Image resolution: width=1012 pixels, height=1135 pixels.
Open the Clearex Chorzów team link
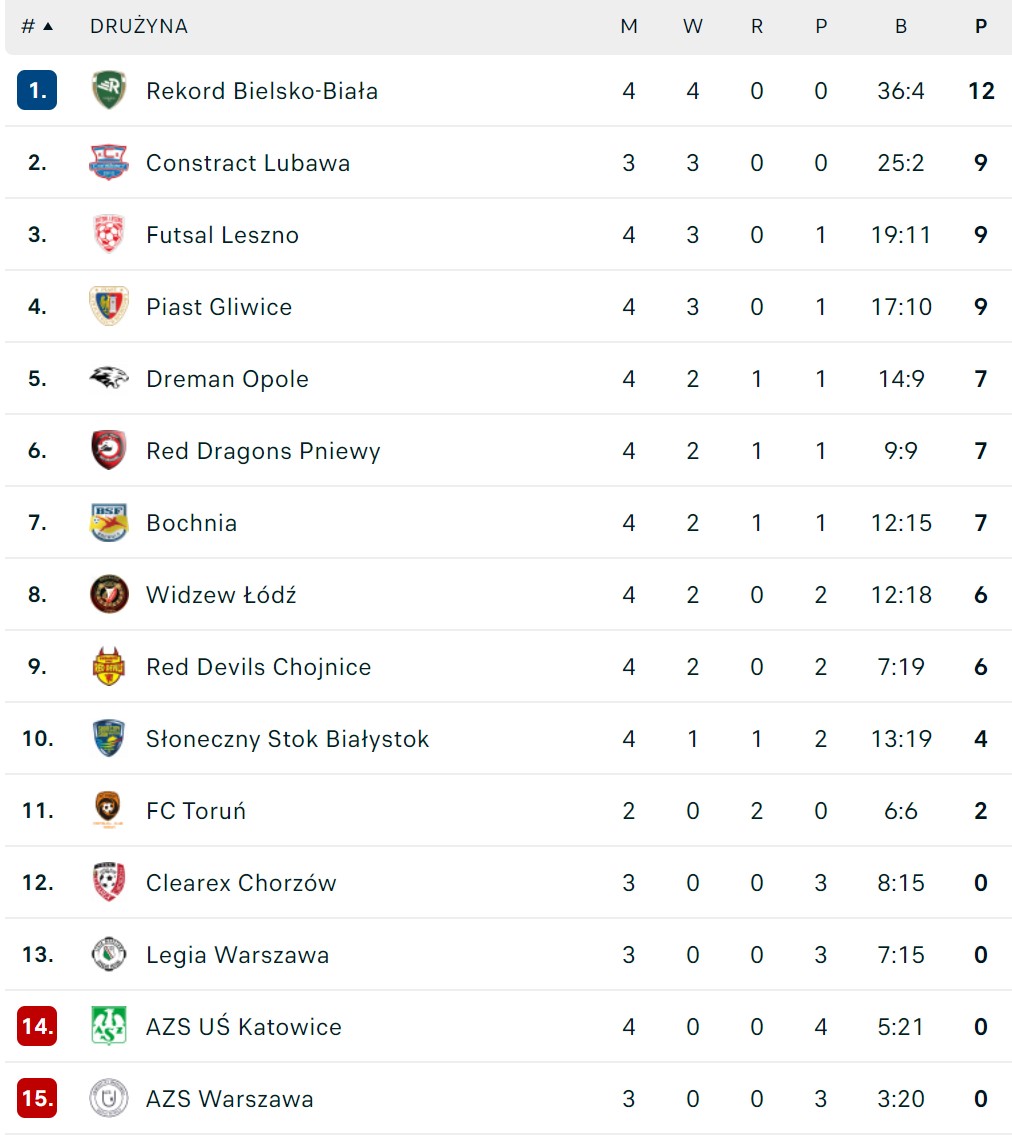tap(241, 883)
